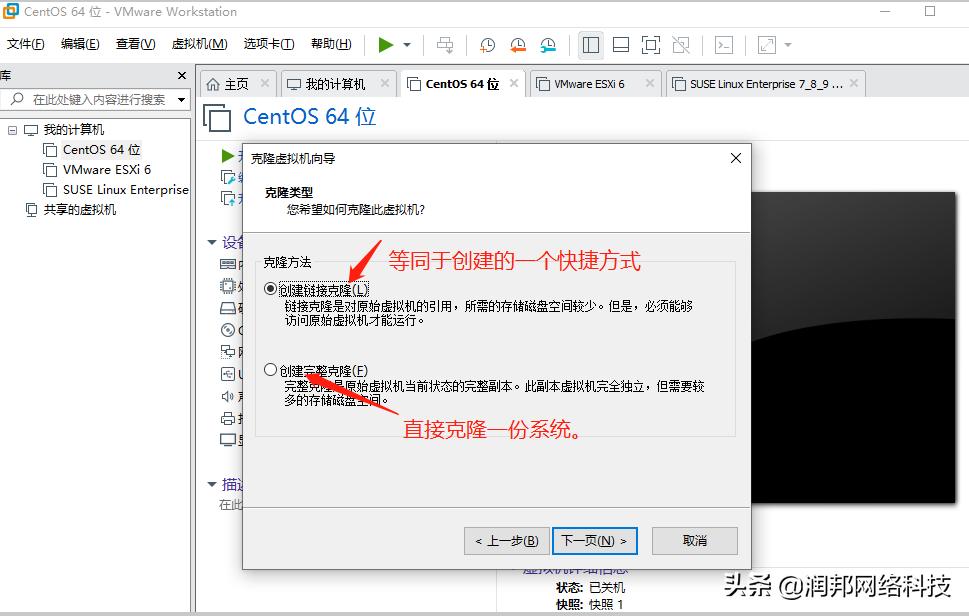This screenshot has height=616, width=969.
Task: Toggle the send Ctrl+Alt+Del toolbar icon
Action: (445, 44)
